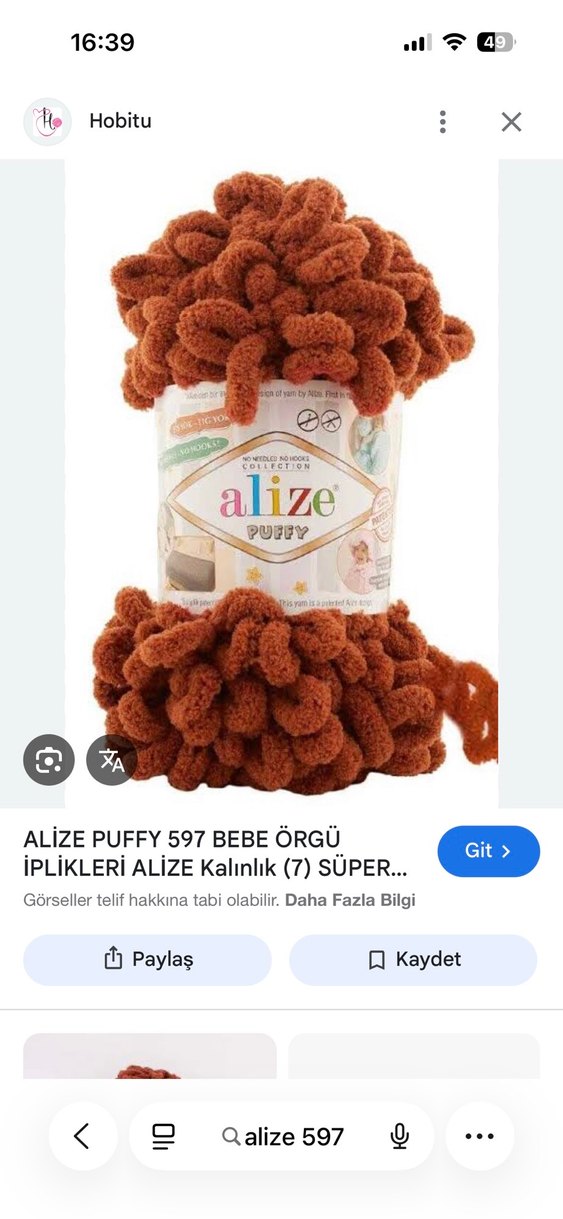Open the browser more options ellipsis
Viewport: 563px width, 1219px height.
click(x=480, y=1136)
